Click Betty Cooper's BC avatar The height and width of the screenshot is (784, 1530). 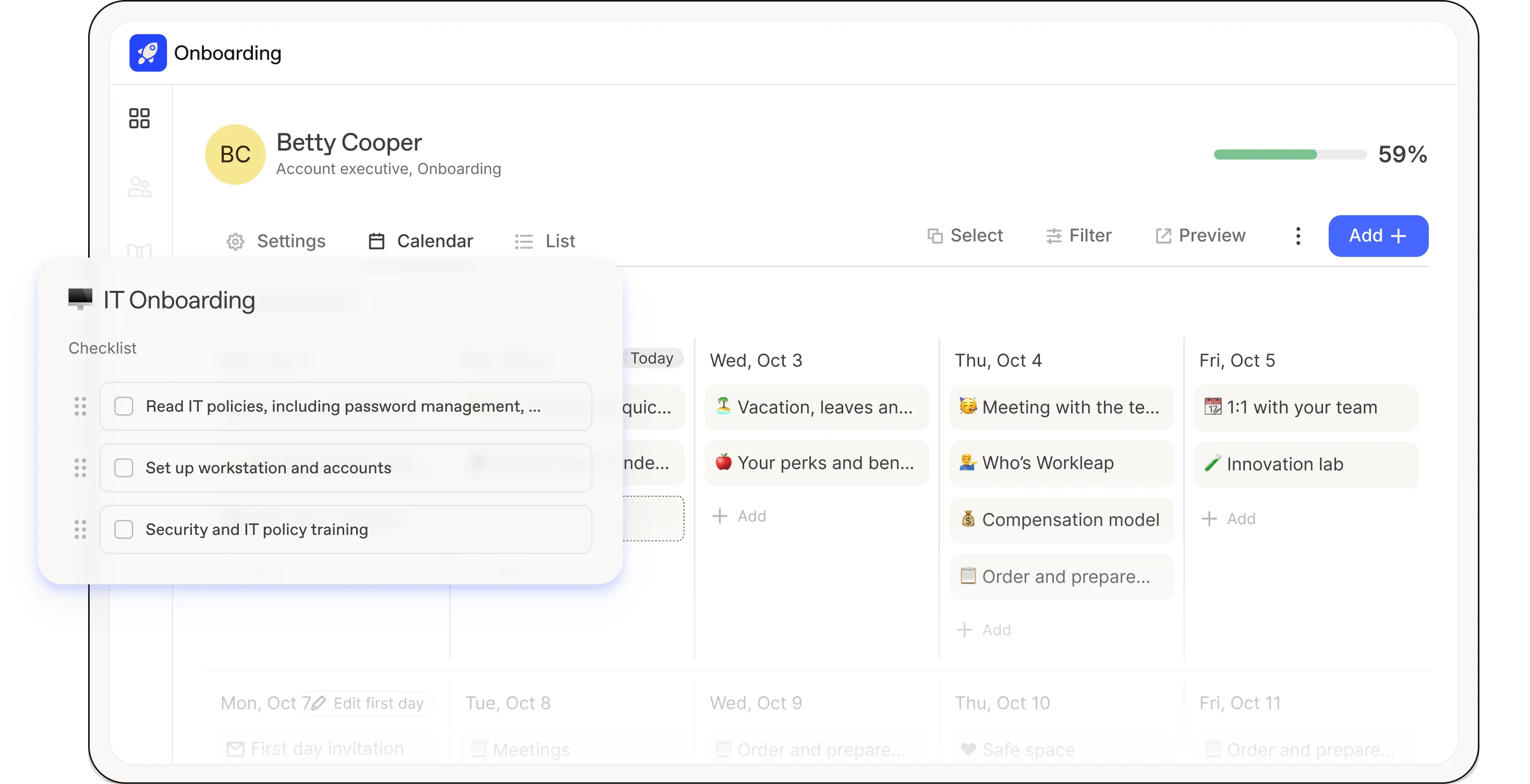[x=235, y=154]
